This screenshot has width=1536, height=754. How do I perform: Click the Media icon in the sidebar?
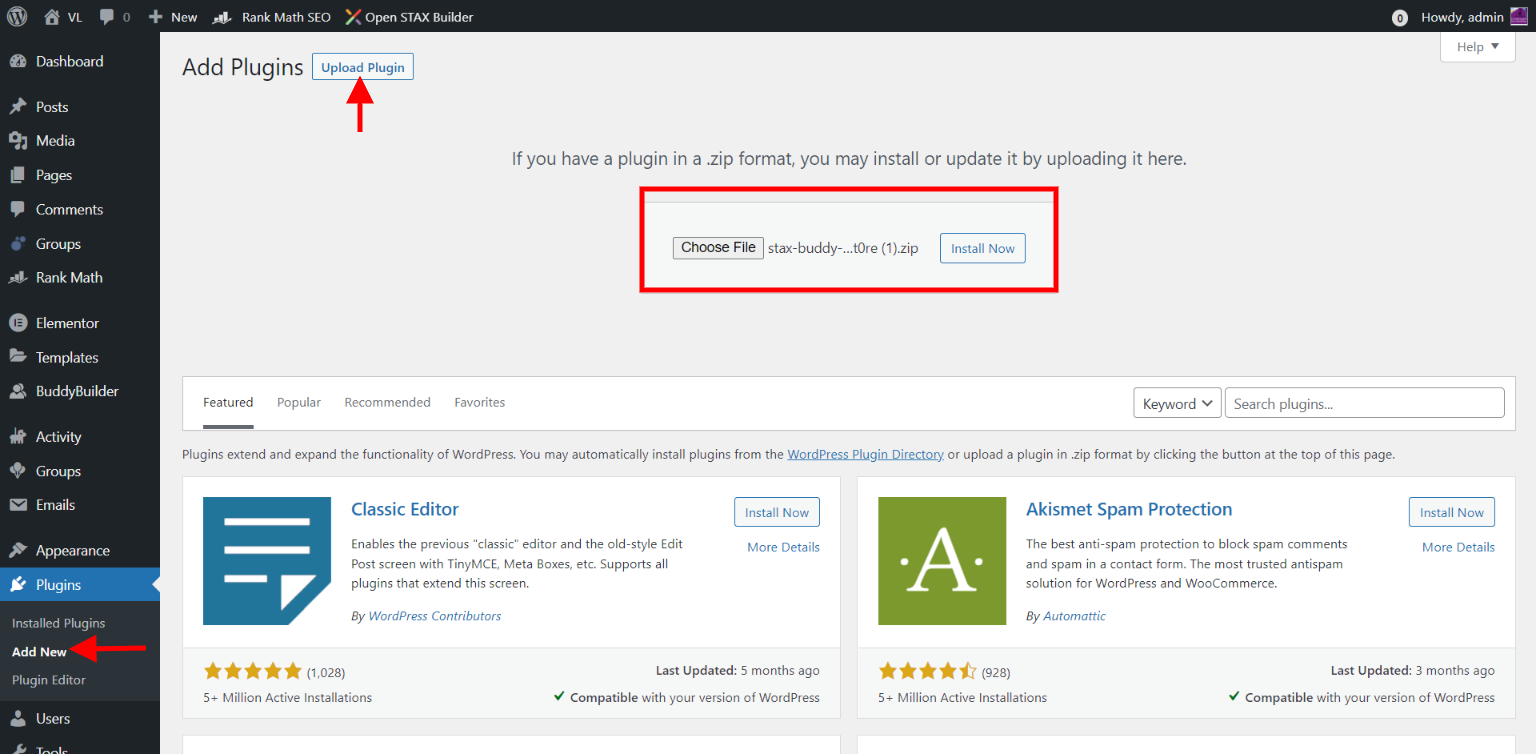pos(18,141)
